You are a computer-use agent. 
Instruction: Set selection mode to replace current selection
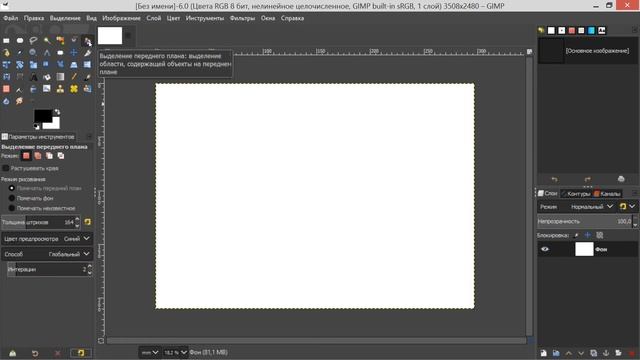pos(27,156)
